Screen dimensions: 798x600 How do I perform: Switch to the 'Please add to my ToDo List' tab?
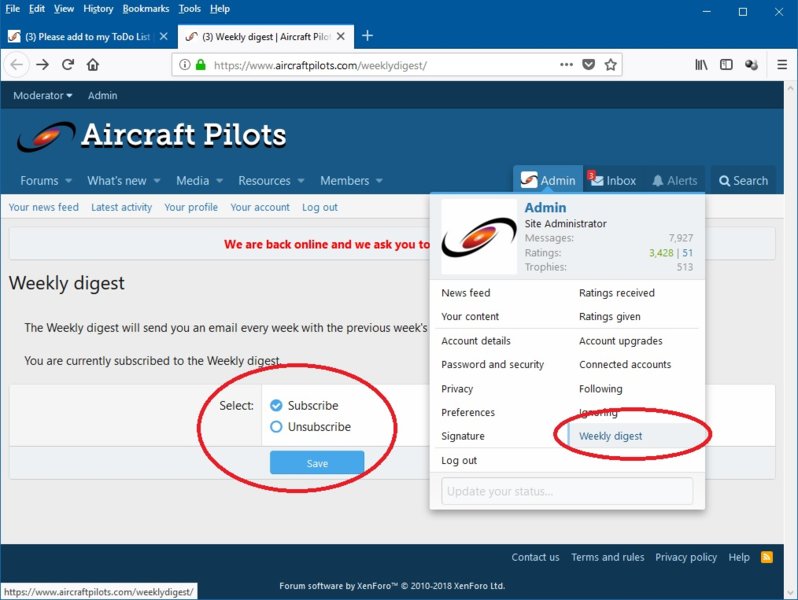[87, 37]
